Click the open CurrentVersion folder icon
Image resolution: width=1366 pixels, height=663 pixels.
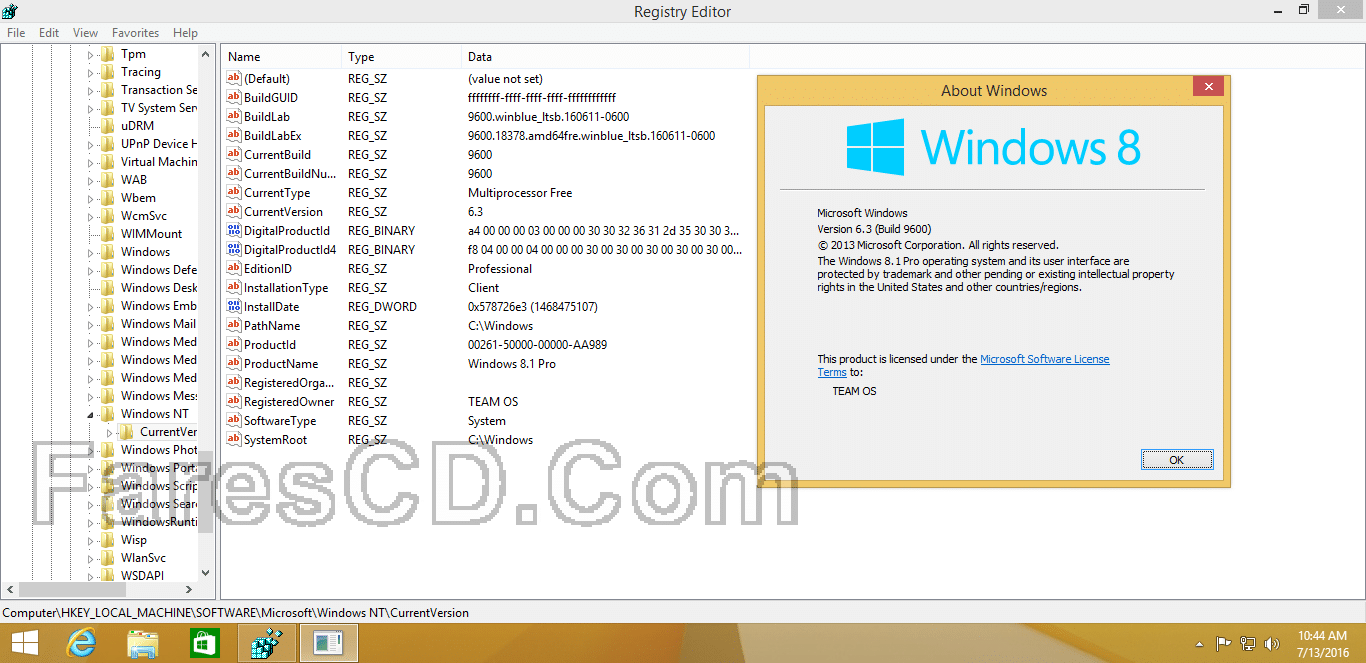(127, 432)
